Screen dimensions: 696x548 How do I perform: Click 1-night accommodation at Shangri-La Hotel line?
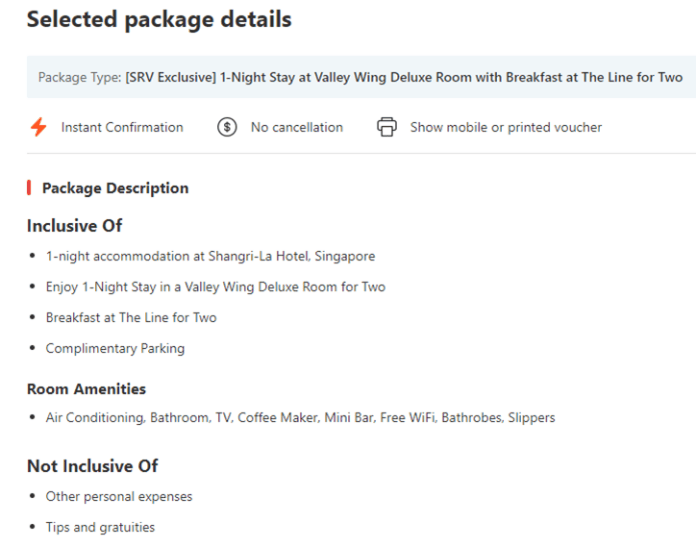(x=210, y=256)
